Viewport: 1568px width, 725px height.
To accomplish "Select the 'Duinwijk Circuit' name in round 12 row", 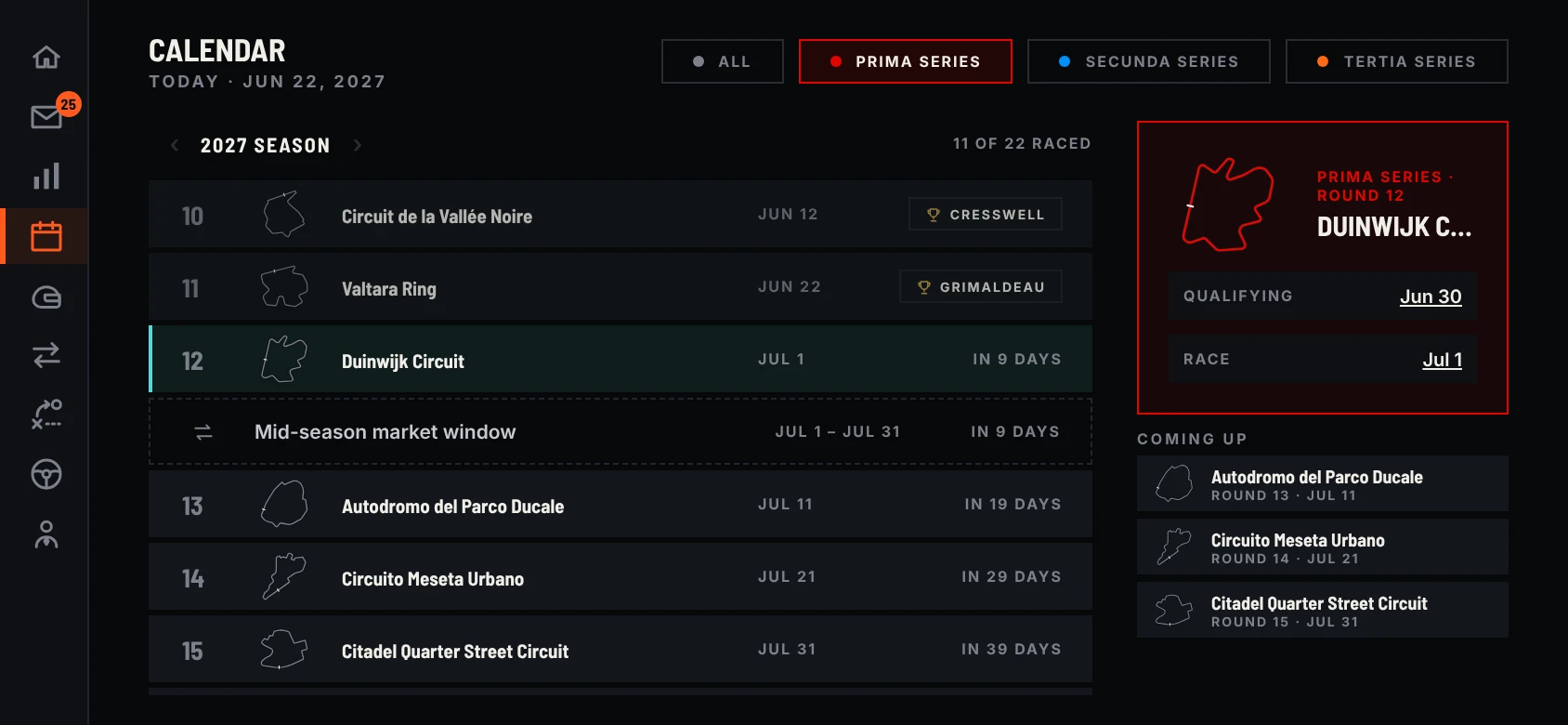I will click(403, 362).
